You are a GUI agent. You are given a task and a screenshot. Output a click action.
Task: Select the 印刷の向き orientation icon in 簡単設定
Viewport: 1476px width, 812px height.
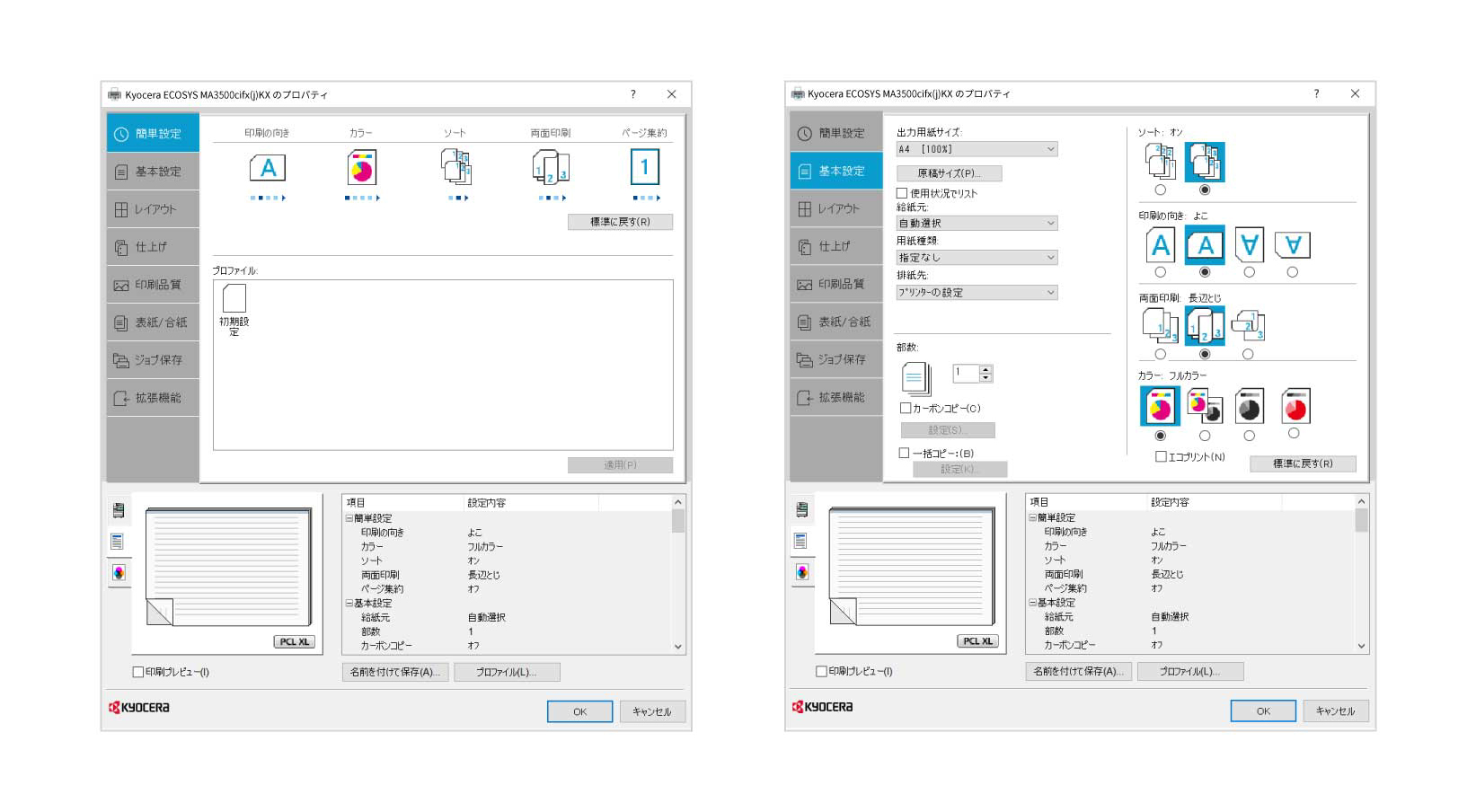click(266, 167)
